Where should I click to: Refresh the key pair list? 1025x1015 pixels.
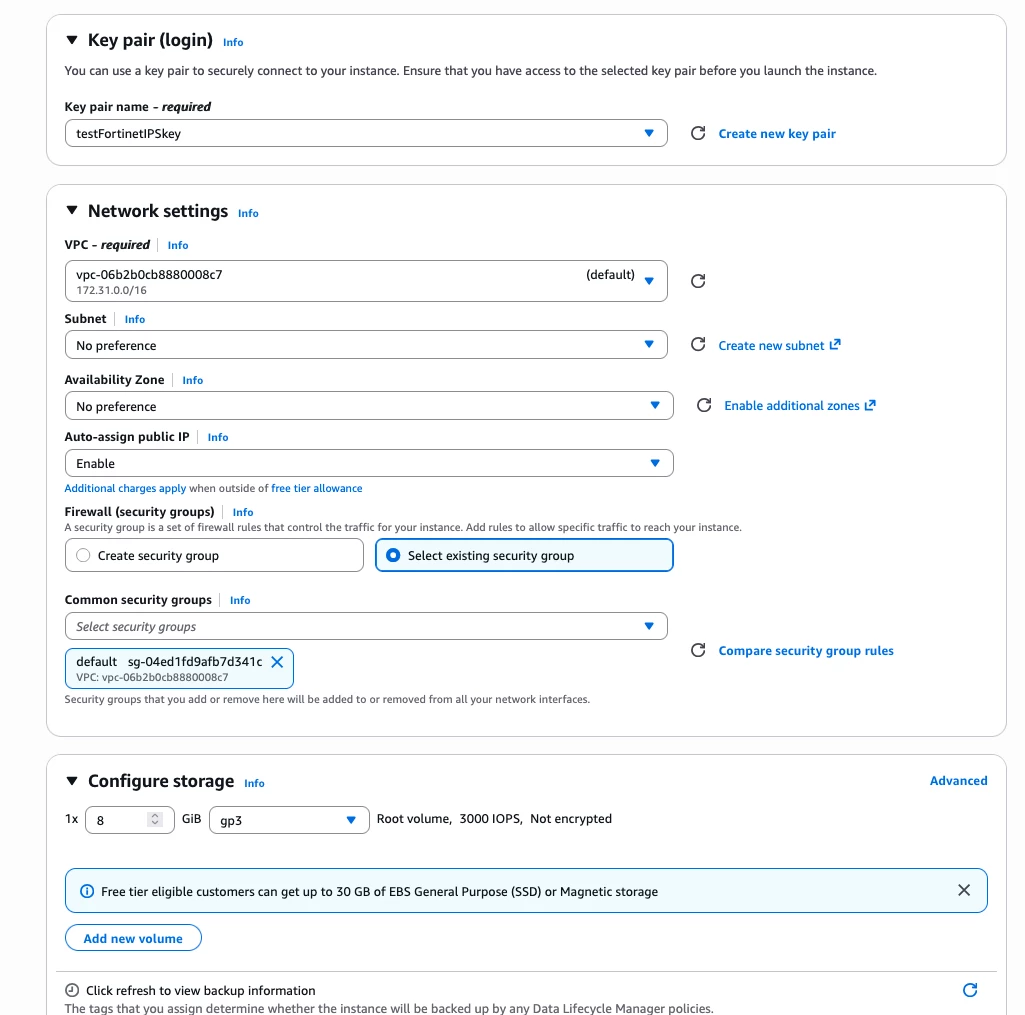(697, 133)
